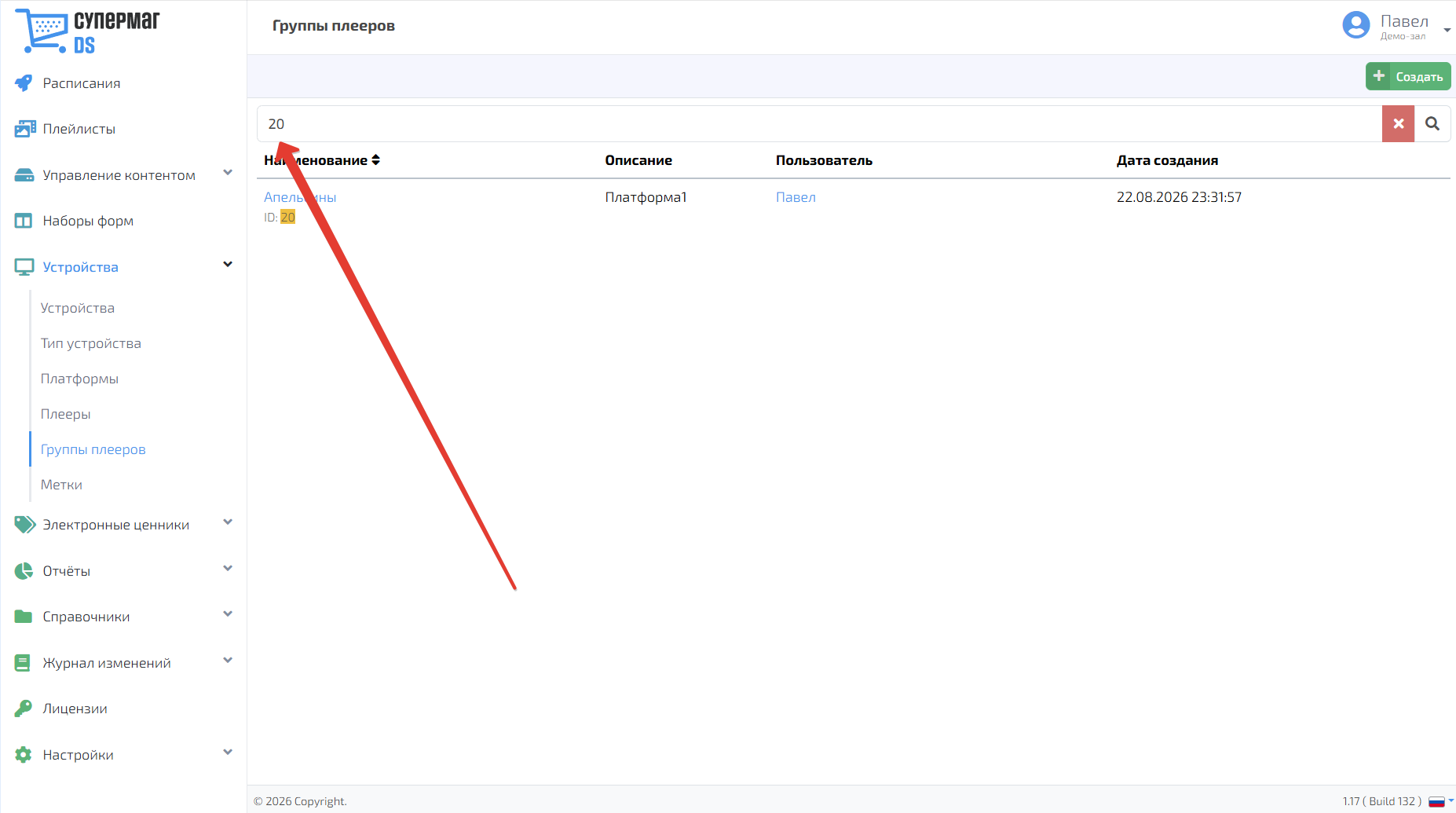
Task: Sort by the Наименование column arrows
Action: coord(376,160)
